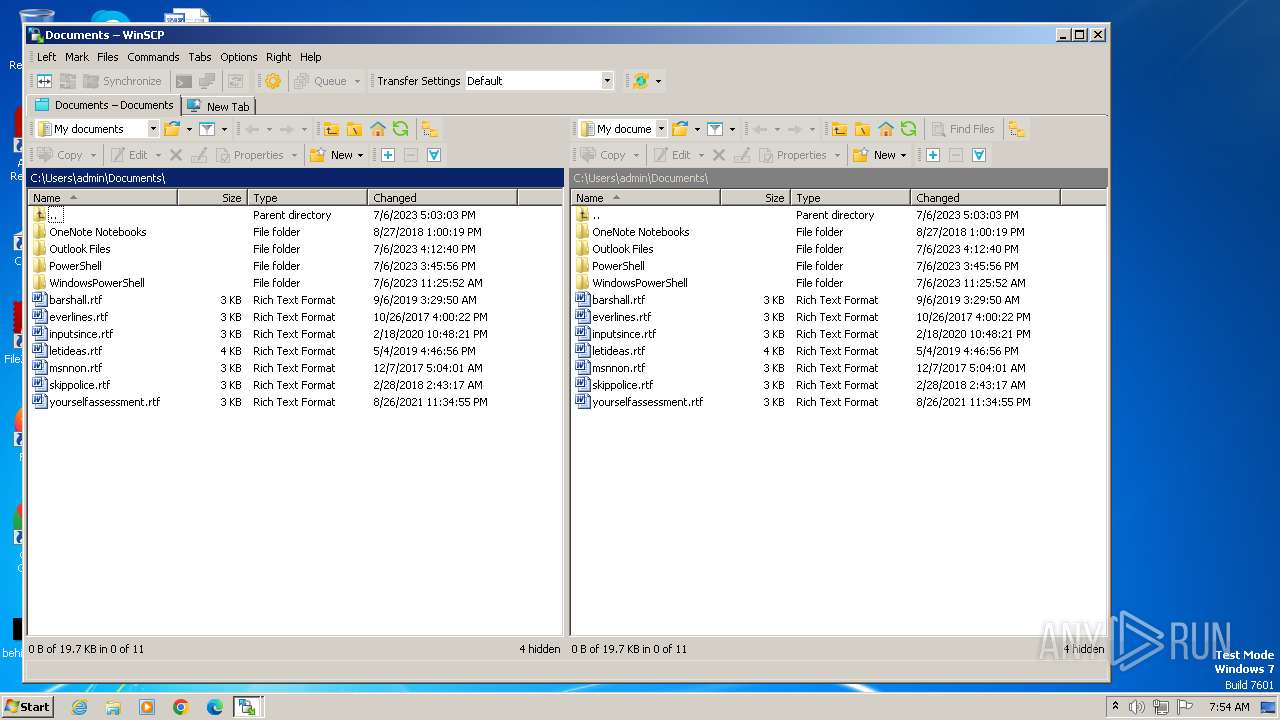This screenshot has height=720, width=1280.
Task: Click the left panel 4 hidden status text
Action: pos(540,649)
